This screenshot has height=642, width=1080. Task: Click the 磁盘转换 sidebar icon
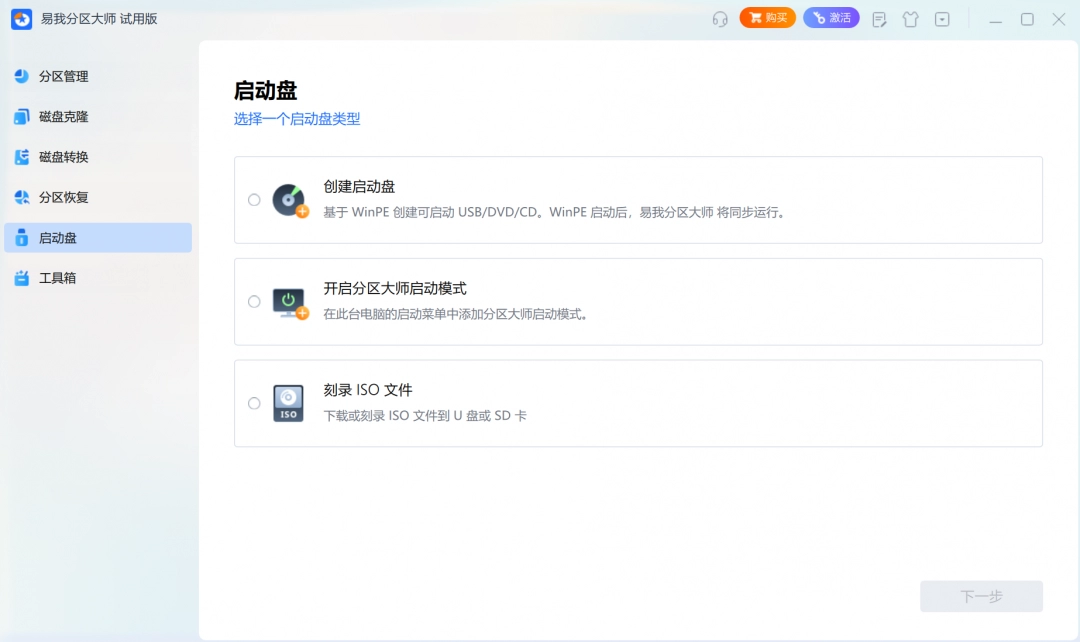point(21,157)
